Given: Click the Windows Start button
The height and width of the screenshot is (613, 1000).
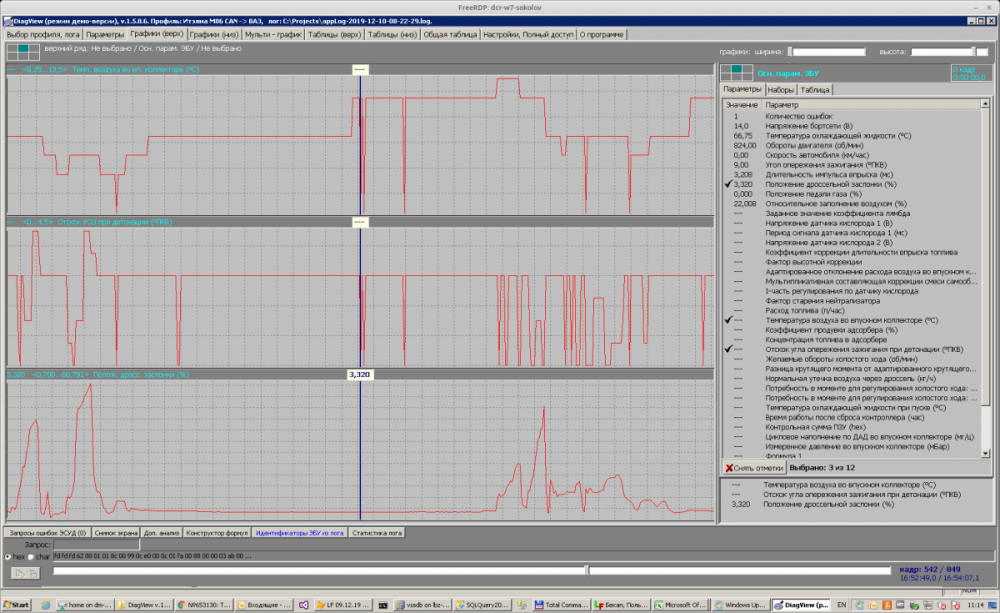Looking at the screenshot, I should (17, 605).
